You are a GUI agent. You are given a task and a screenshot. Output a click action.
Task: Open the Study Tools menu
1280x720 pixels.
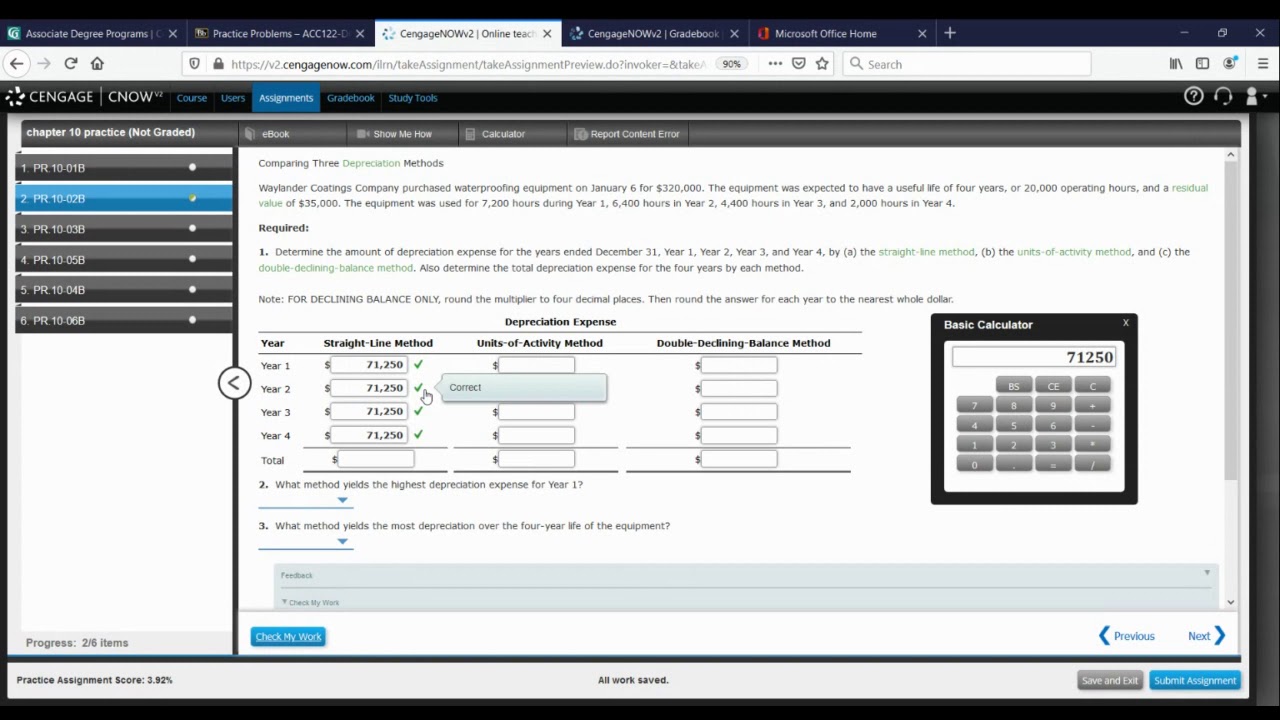click(x=413, y=98)
